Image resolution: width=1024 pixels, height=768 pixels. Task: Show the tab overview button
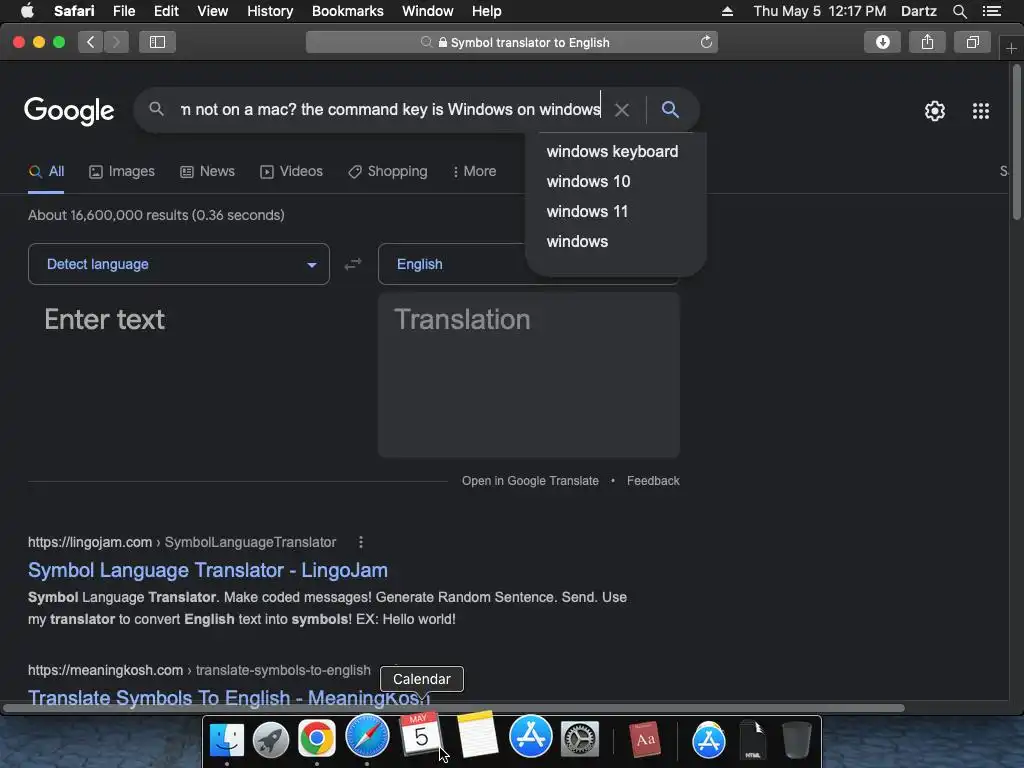point(972,42)
